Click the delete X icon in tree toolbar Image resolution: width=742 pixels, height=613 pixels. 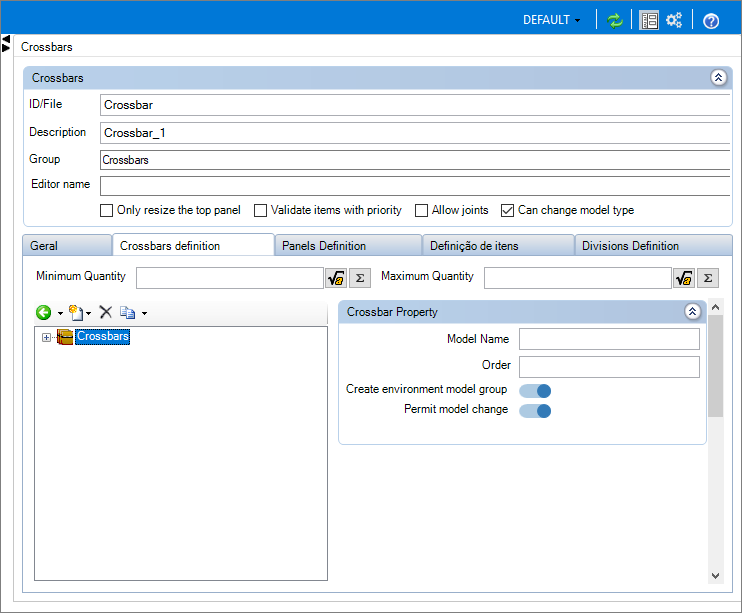106,312
